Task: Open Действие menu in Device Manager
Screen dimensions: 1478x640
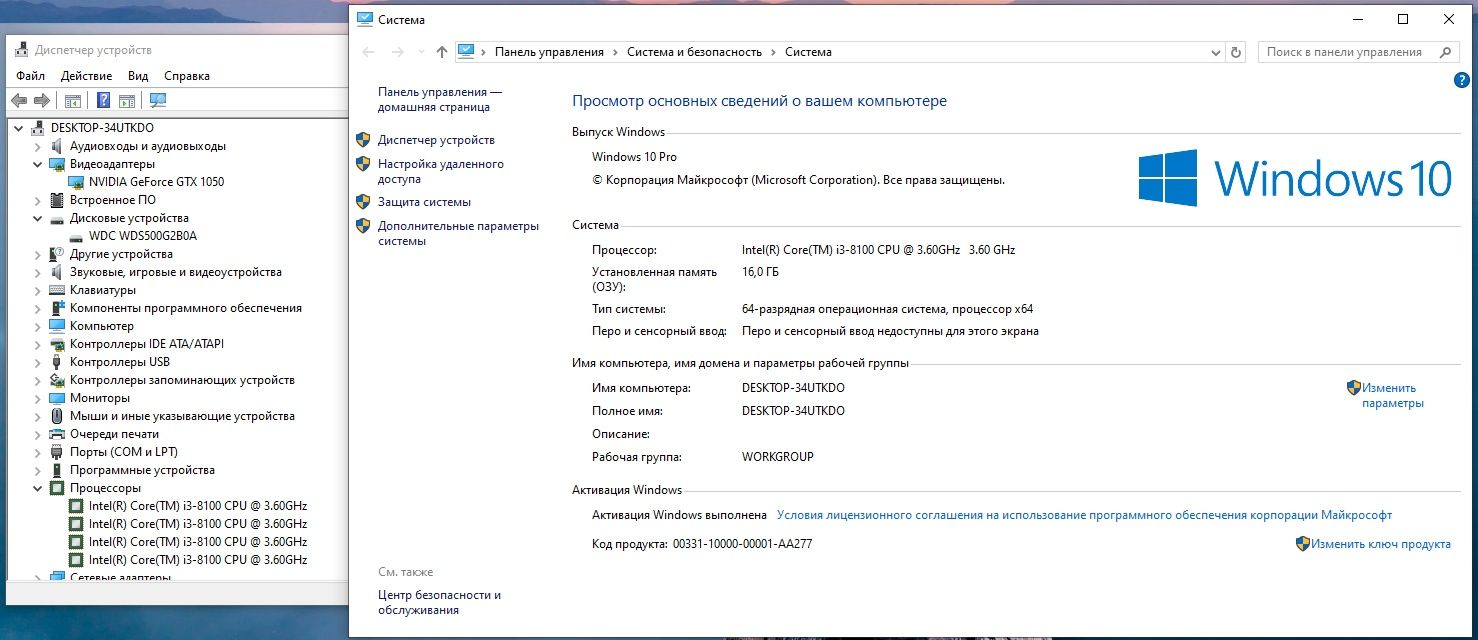Action: 86,76
